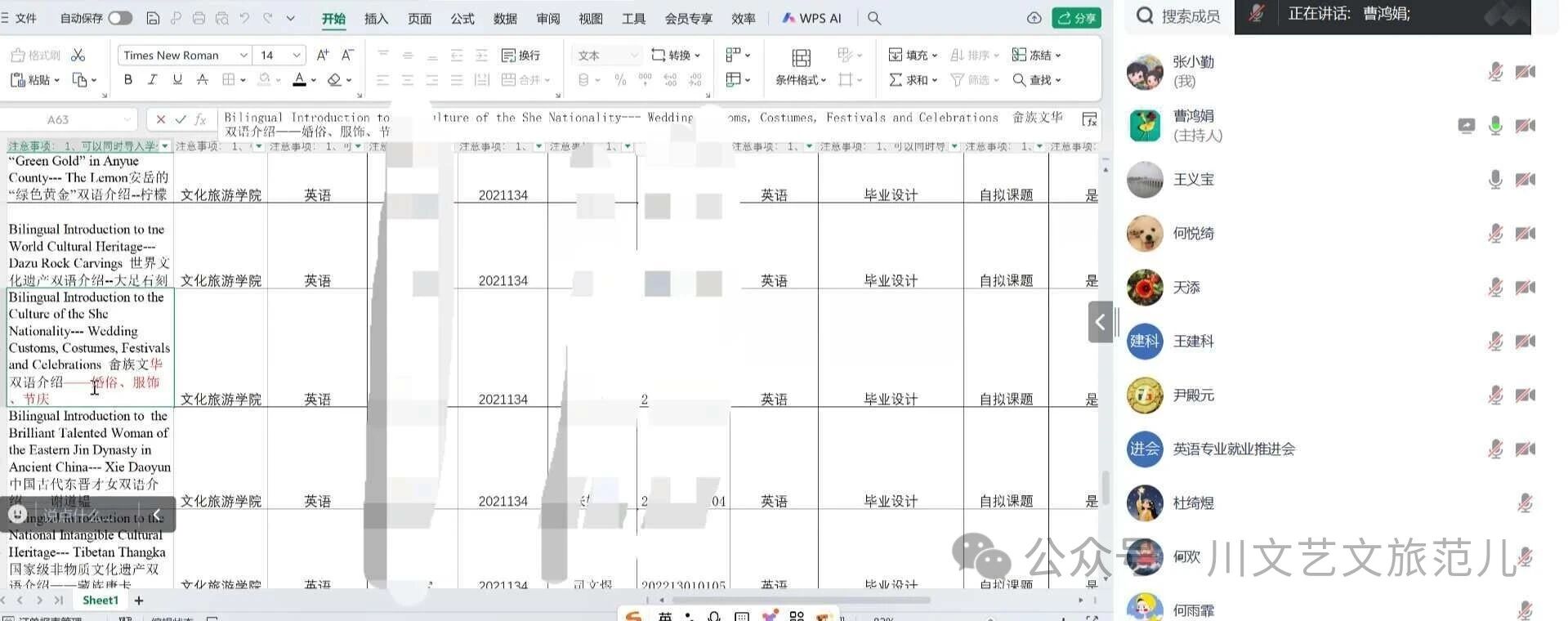This screenshot has width=1568, height=621.
Task: Click the cloud upload icon
Action: [x=1034, y=18]
